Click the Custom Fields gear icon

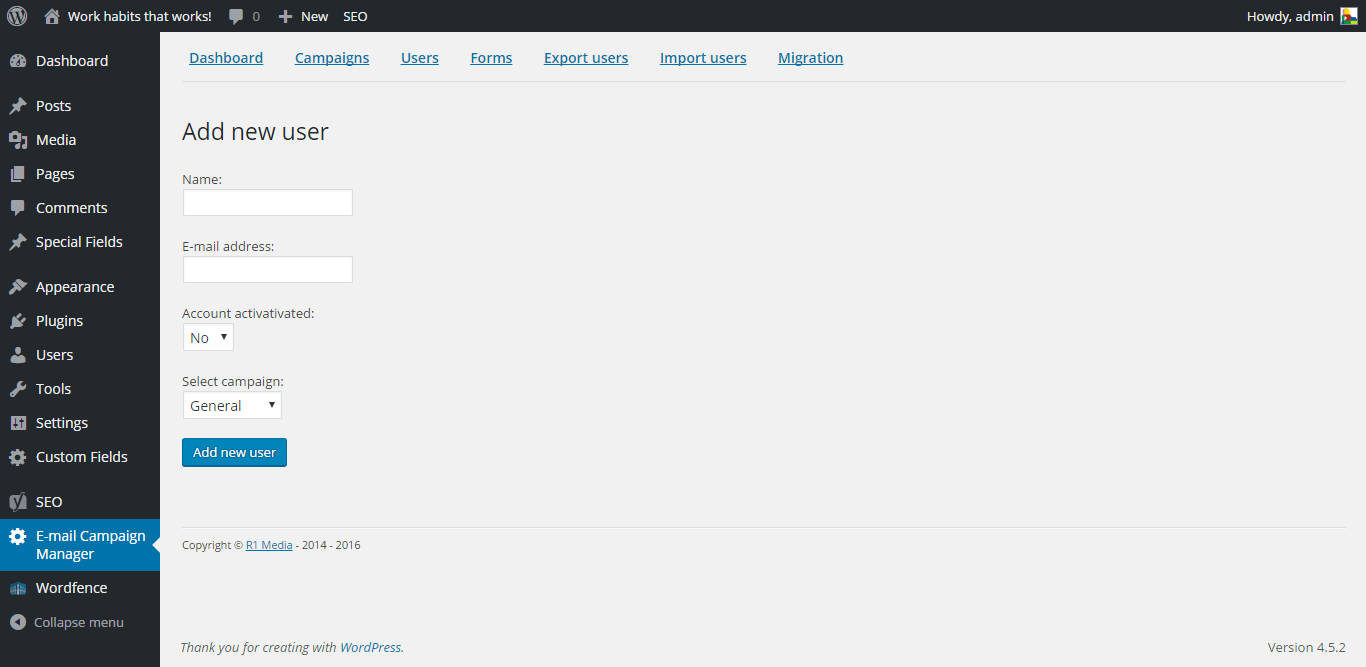18,457
